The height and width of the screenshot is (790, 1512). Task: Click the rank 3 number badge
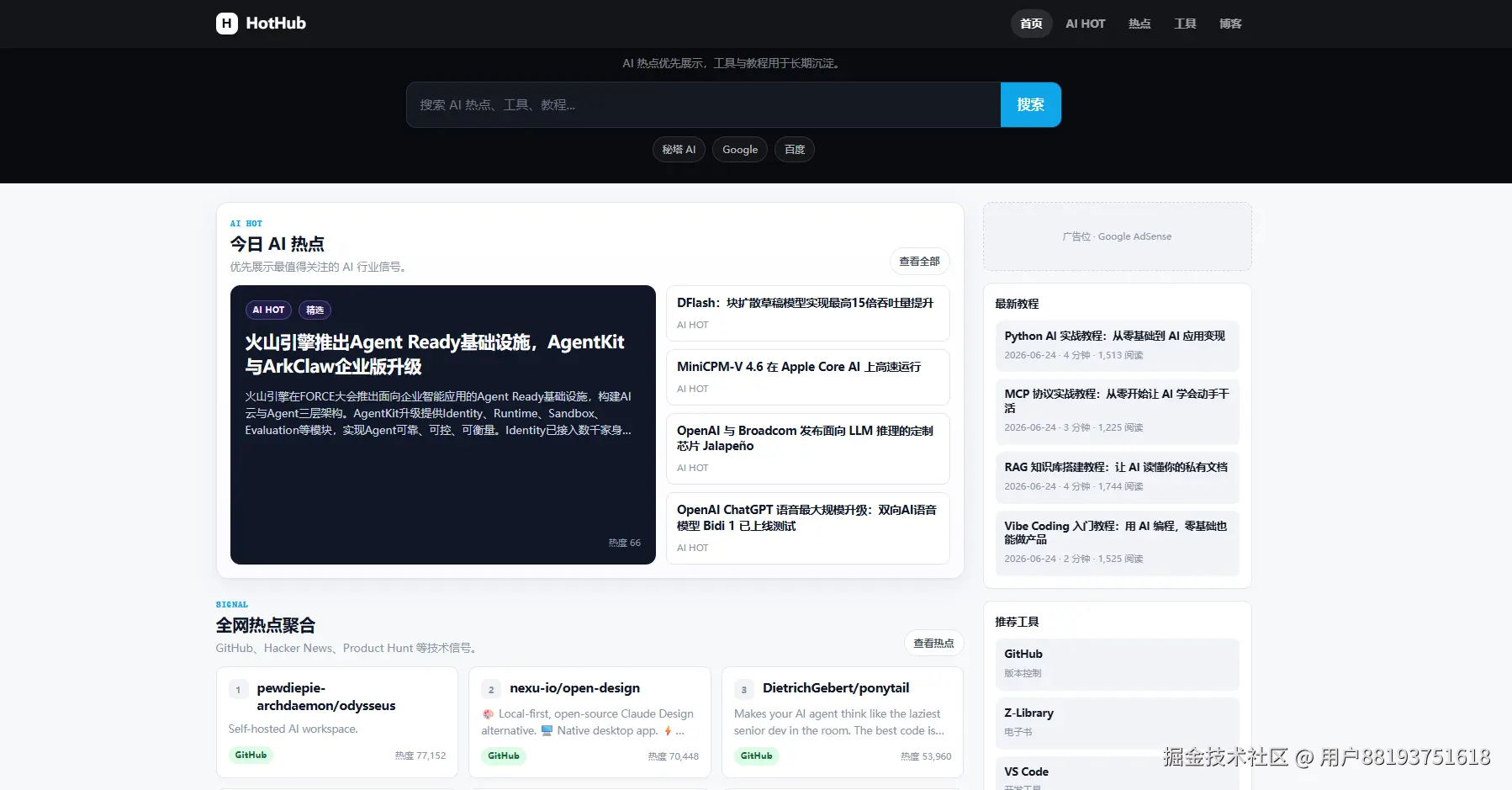(744, 690)
